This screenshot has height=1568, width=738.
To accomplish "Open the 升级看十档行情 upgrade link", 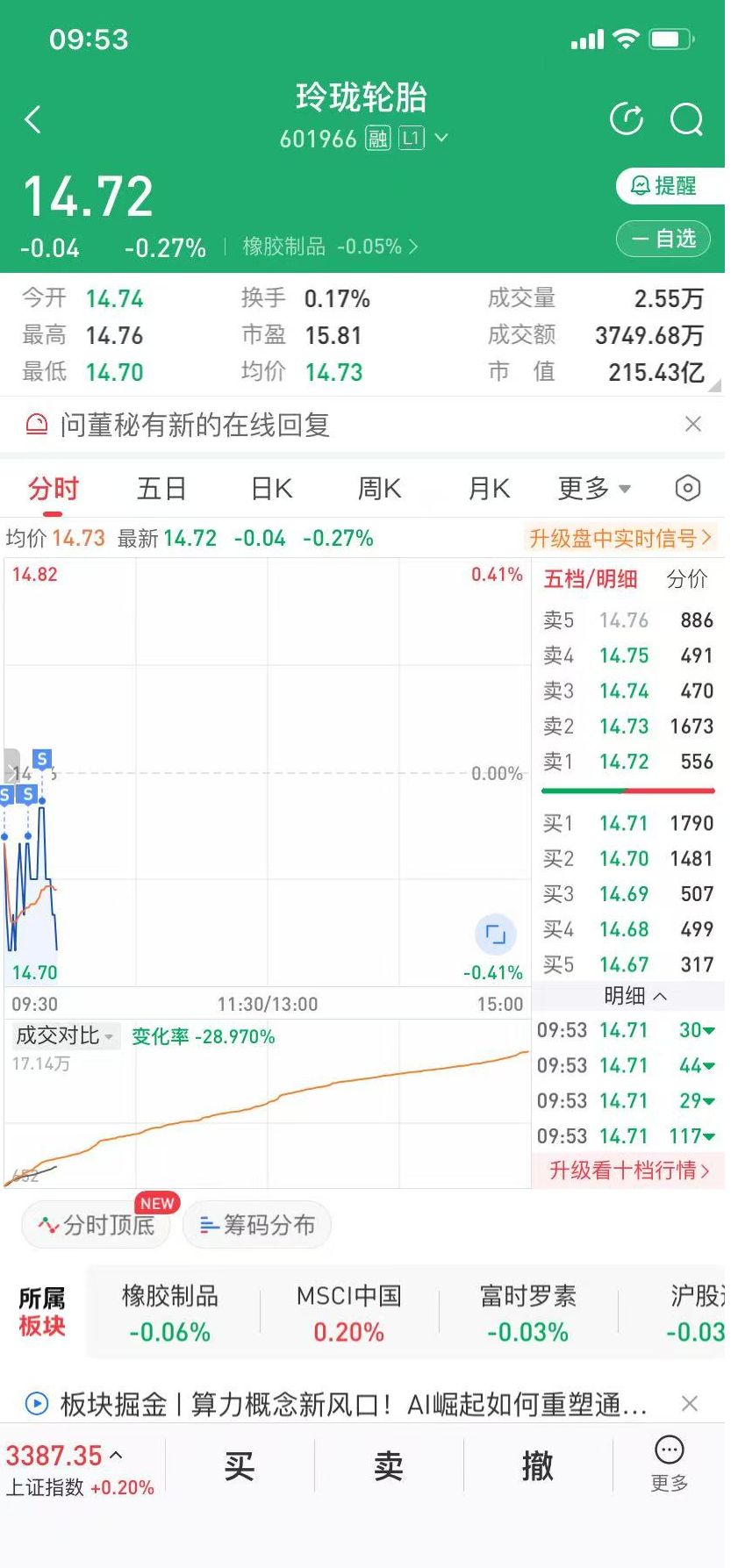I will coord(629,1171).
